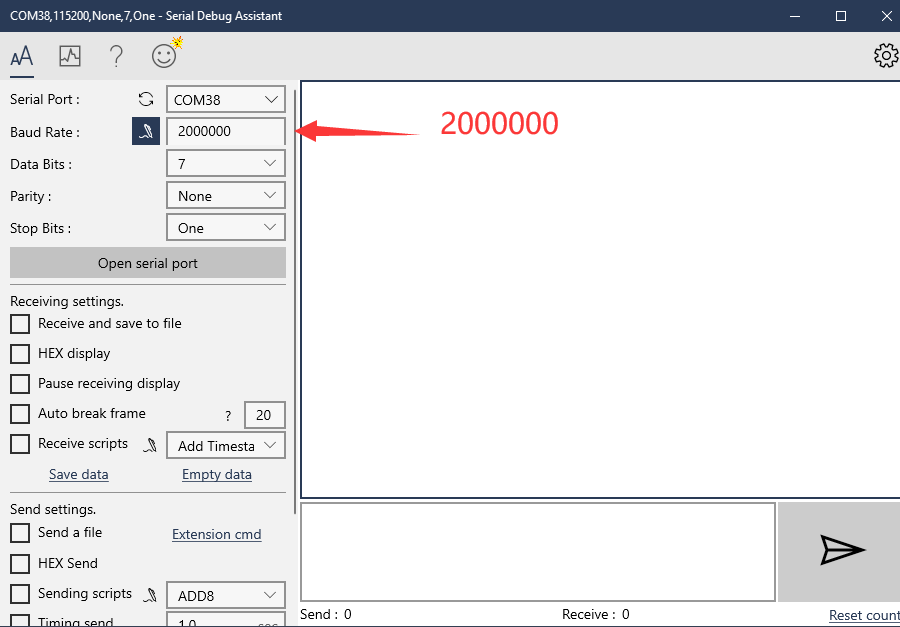Check Pause receiving display

pyautogui.click(x=20, y=384)
